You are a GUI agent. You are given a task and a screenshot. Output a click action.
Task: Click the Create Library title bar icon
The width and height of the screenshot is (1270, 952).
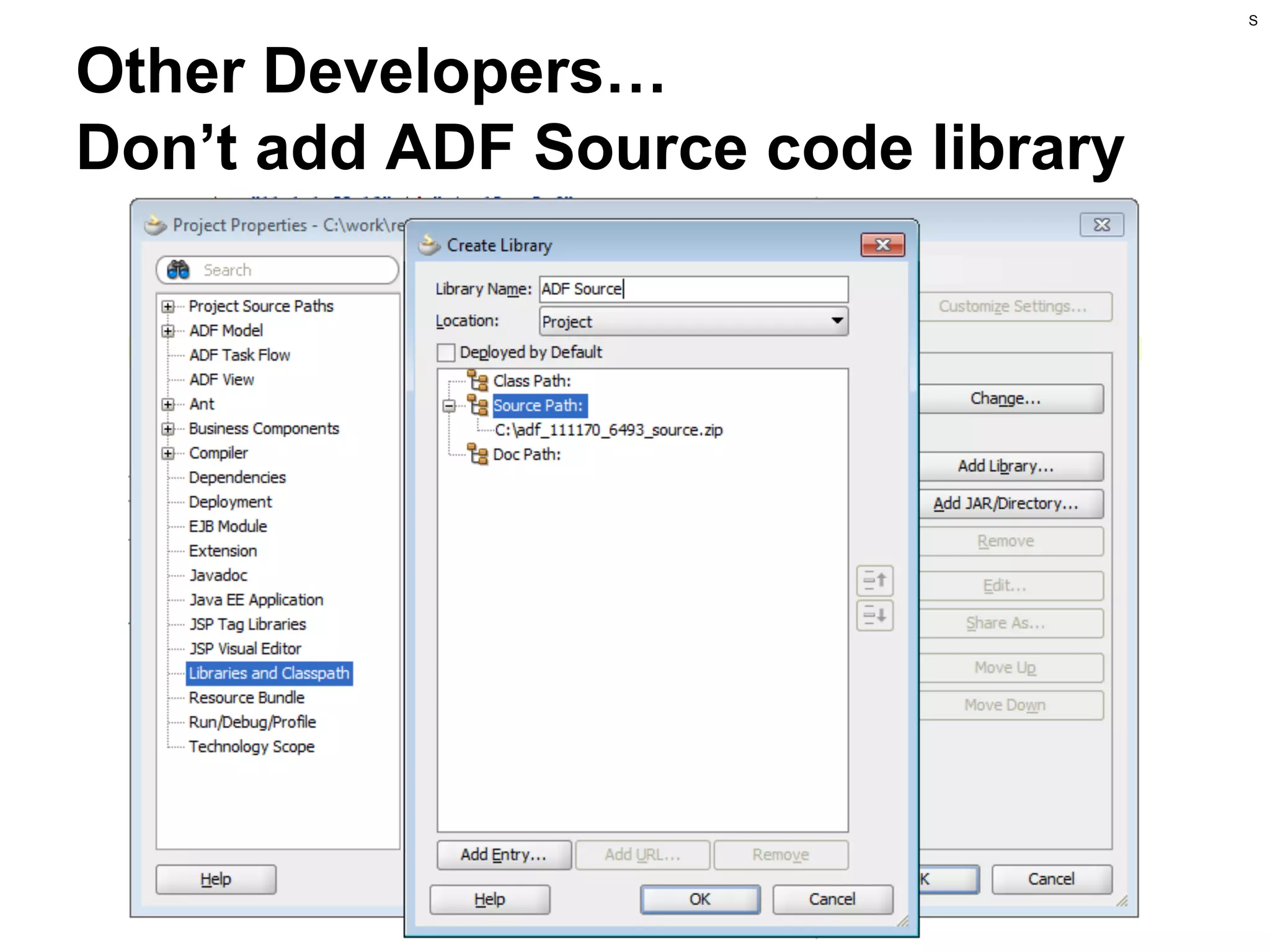pos(429,245)
